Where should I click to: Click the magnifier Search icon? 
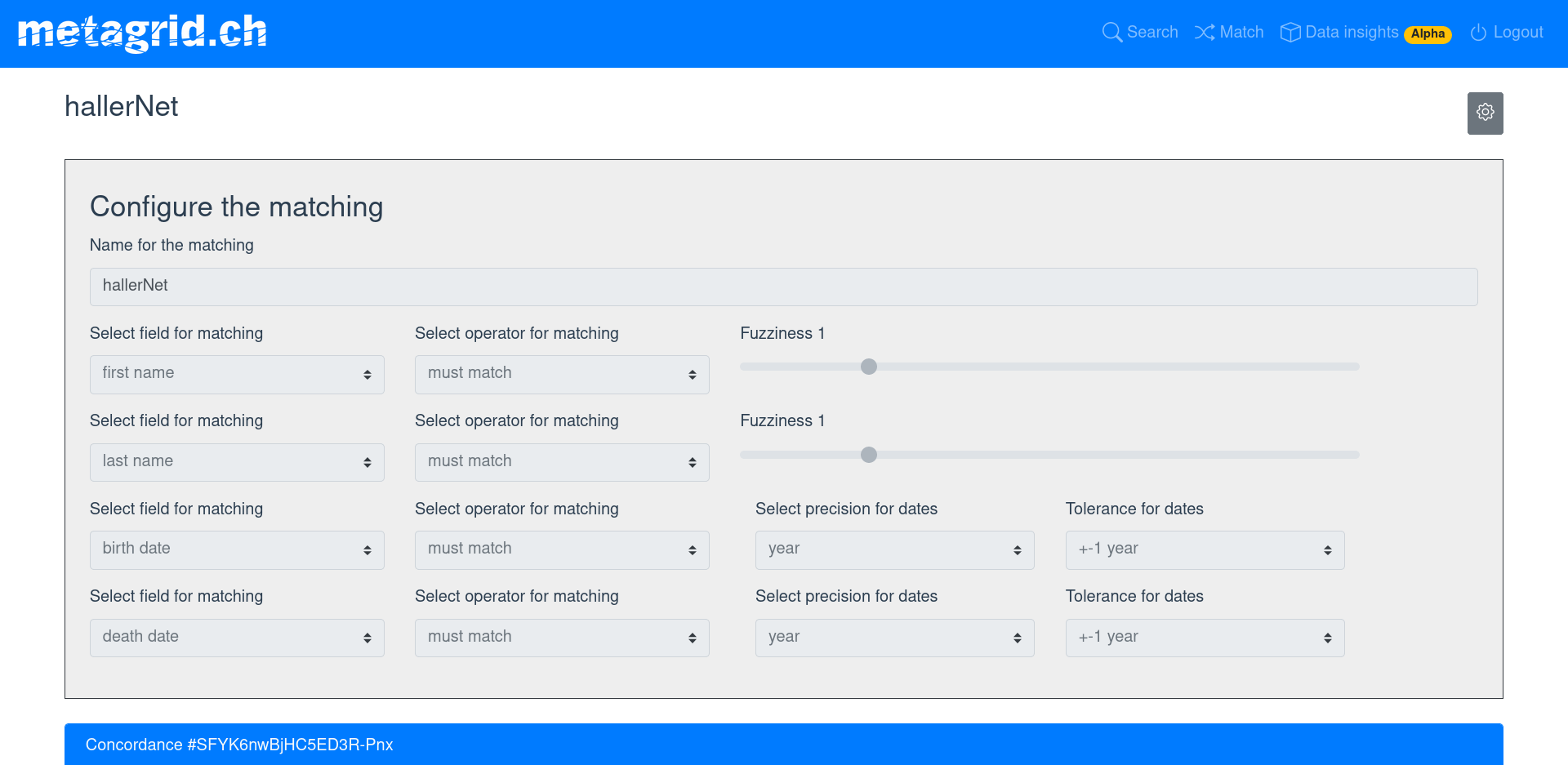pyautogui.click(x=1111, y=33)
